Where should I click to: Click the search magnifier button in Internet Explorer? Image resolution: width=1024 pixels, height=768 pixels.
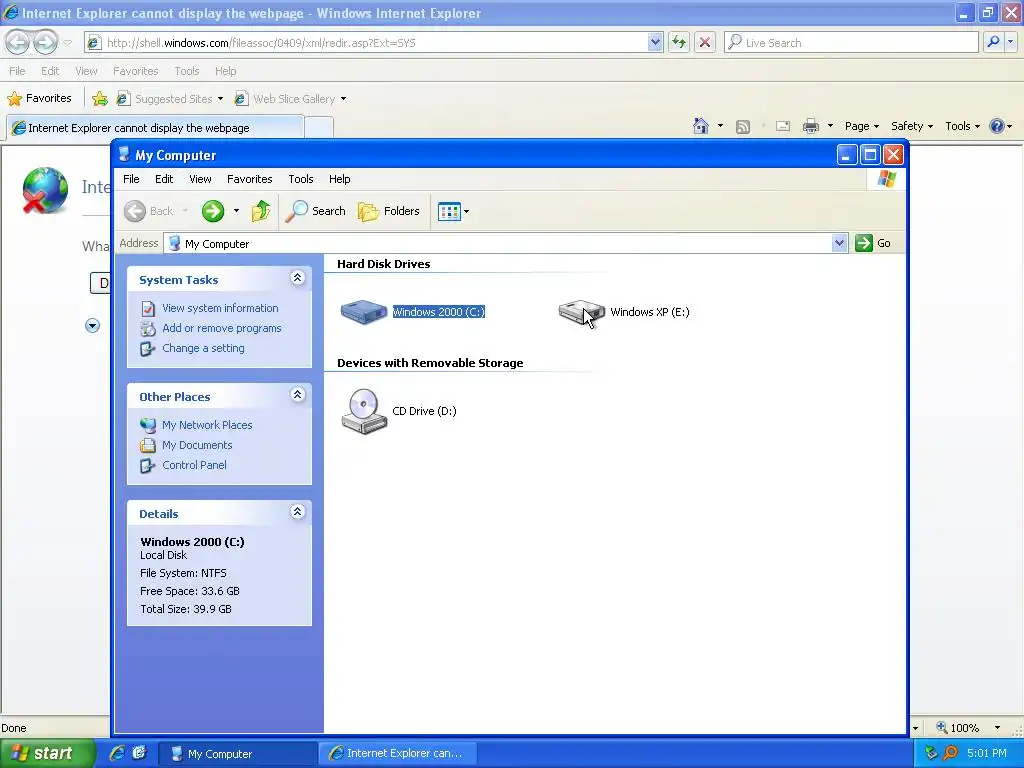coord(993,42)
